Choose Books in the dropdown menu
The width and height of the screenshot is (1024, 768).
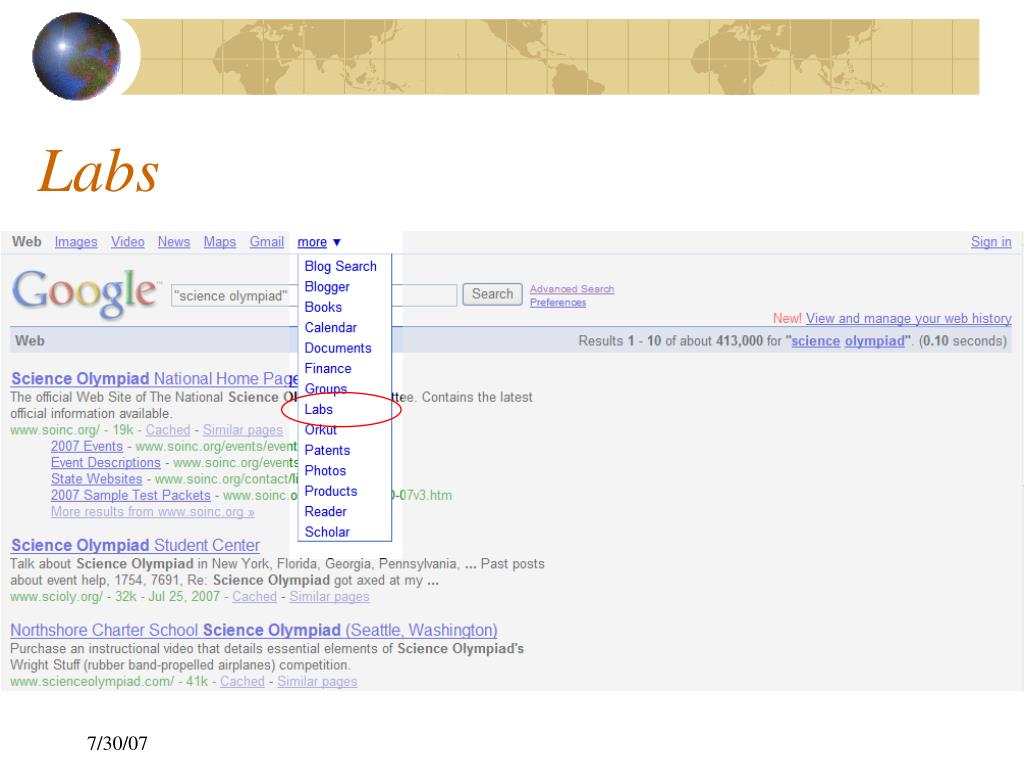click(323, 307)
